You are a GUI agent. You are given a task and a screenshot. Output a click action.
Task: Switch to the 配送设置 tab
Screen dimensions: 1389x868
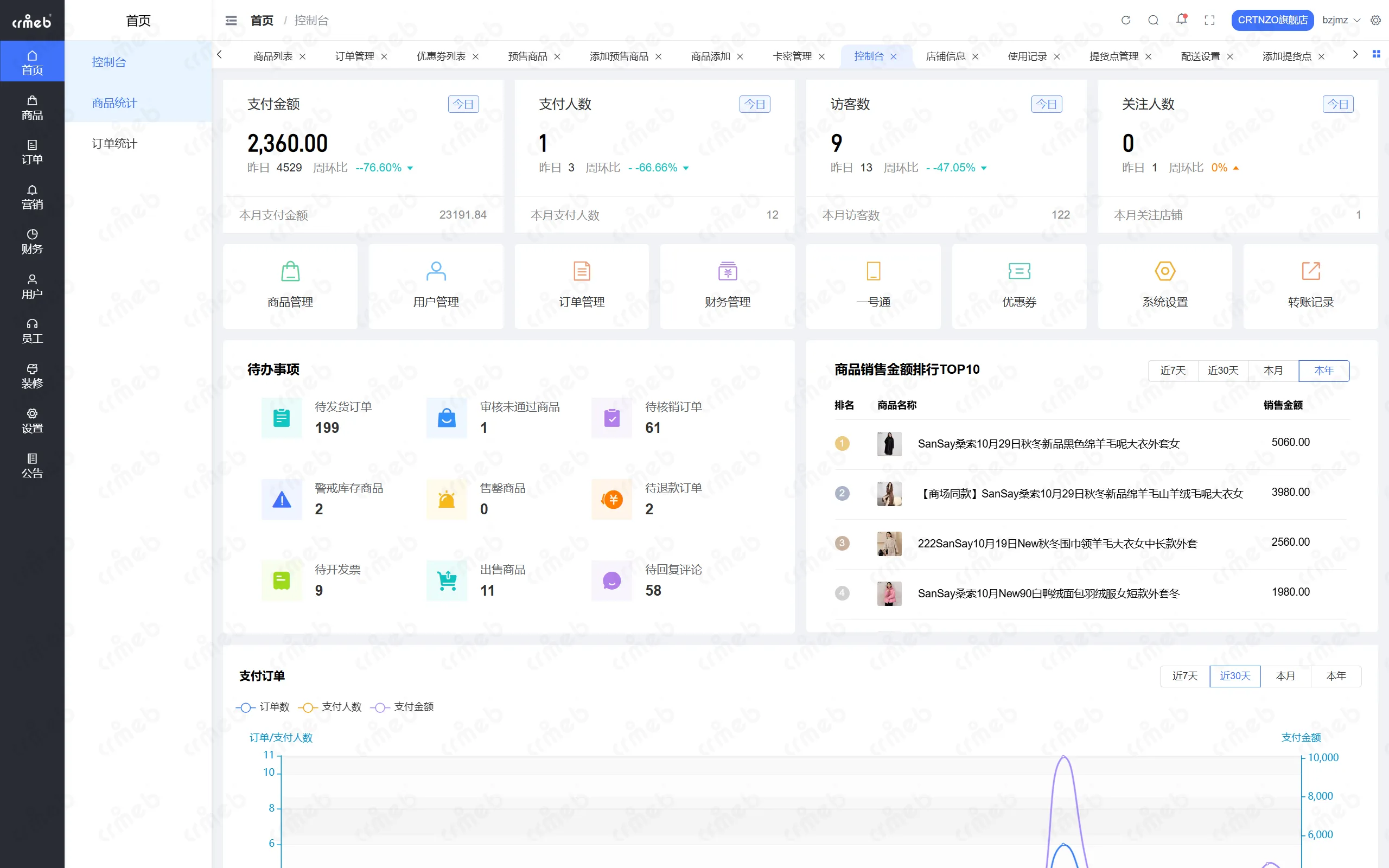tap(1200, 56)
